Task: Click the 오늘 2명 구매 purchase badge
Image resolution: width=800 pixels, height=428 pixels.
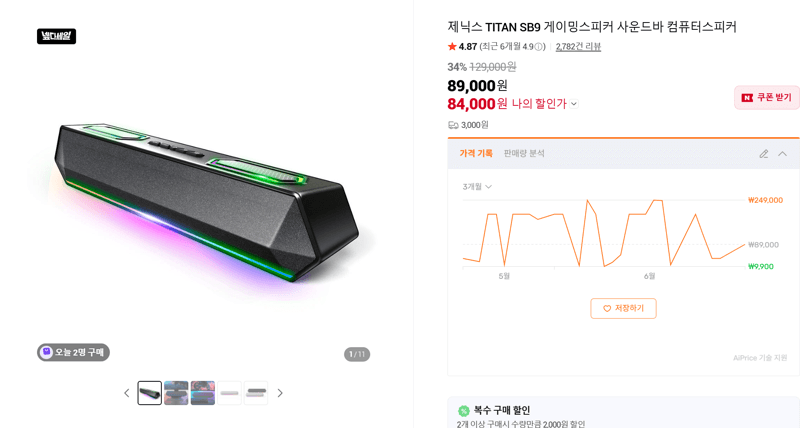Action: coord(73,353)
